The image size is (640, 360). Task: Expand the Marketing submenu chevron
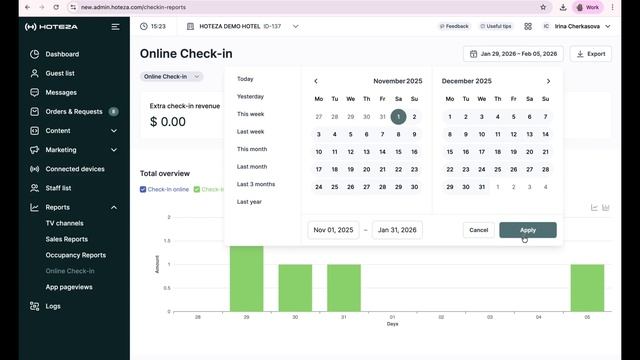tap(114, 150)
